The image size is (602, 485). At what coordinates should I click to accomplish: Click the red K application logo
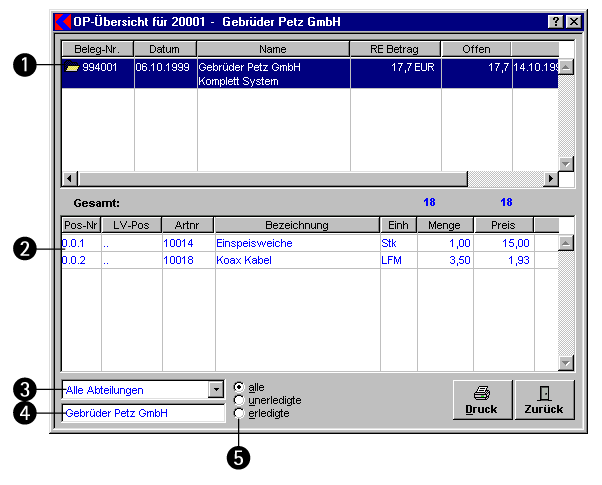tap(63, 21)
